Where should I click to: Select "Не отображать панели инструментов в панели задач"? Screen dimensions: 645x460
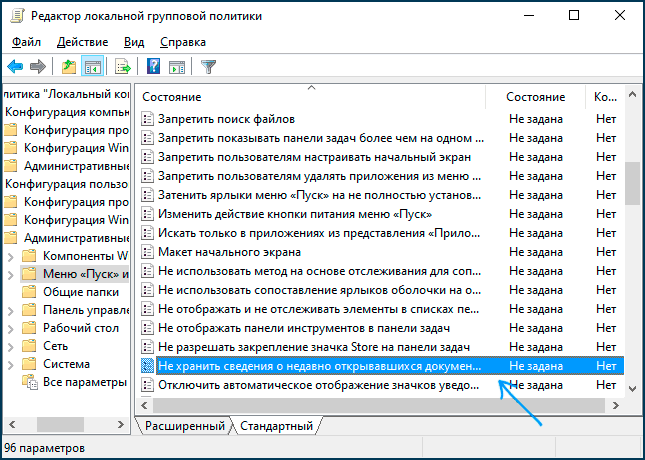[304, 328]
